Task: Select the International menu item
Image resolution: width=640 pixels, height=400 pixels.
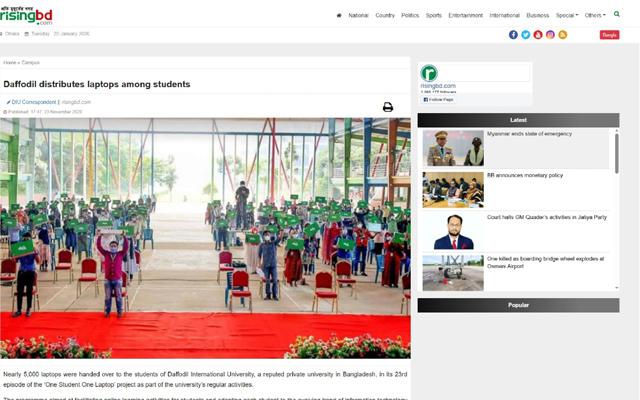Action: click(x=504, y=15)
